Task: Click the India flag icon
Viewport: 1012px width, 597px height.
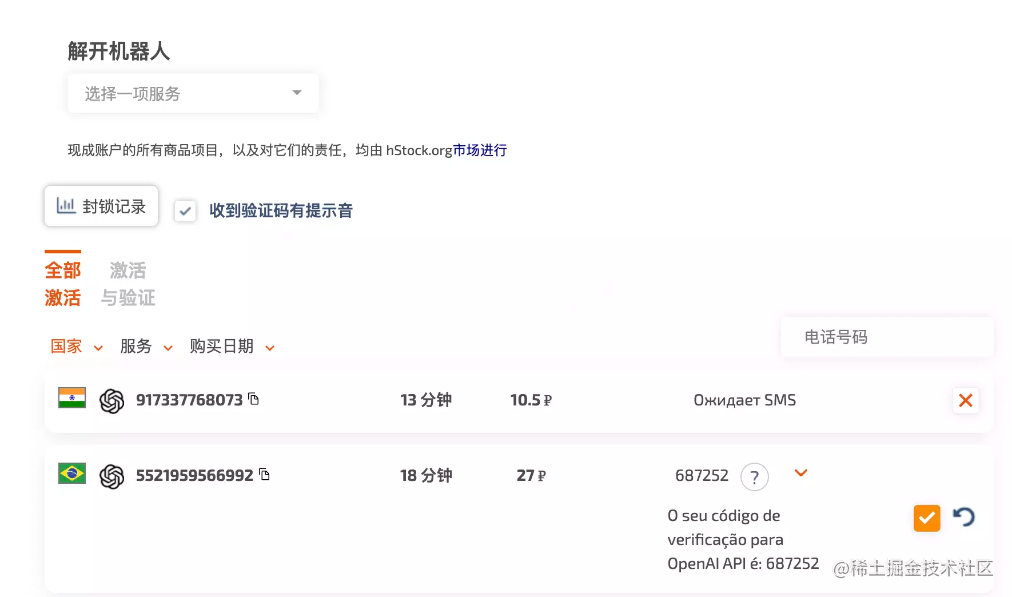Action: pyautogui.click(x=72, y=398)
